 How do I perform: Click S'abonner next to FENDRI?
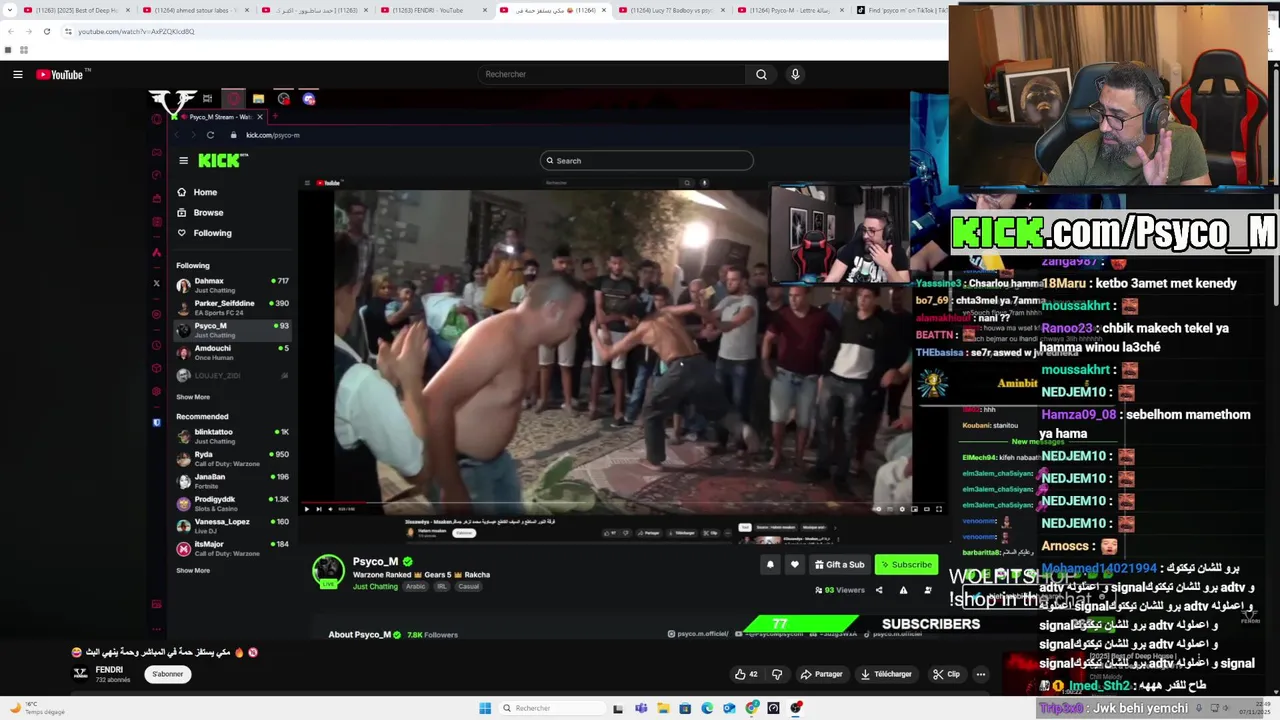click(167, 674)
